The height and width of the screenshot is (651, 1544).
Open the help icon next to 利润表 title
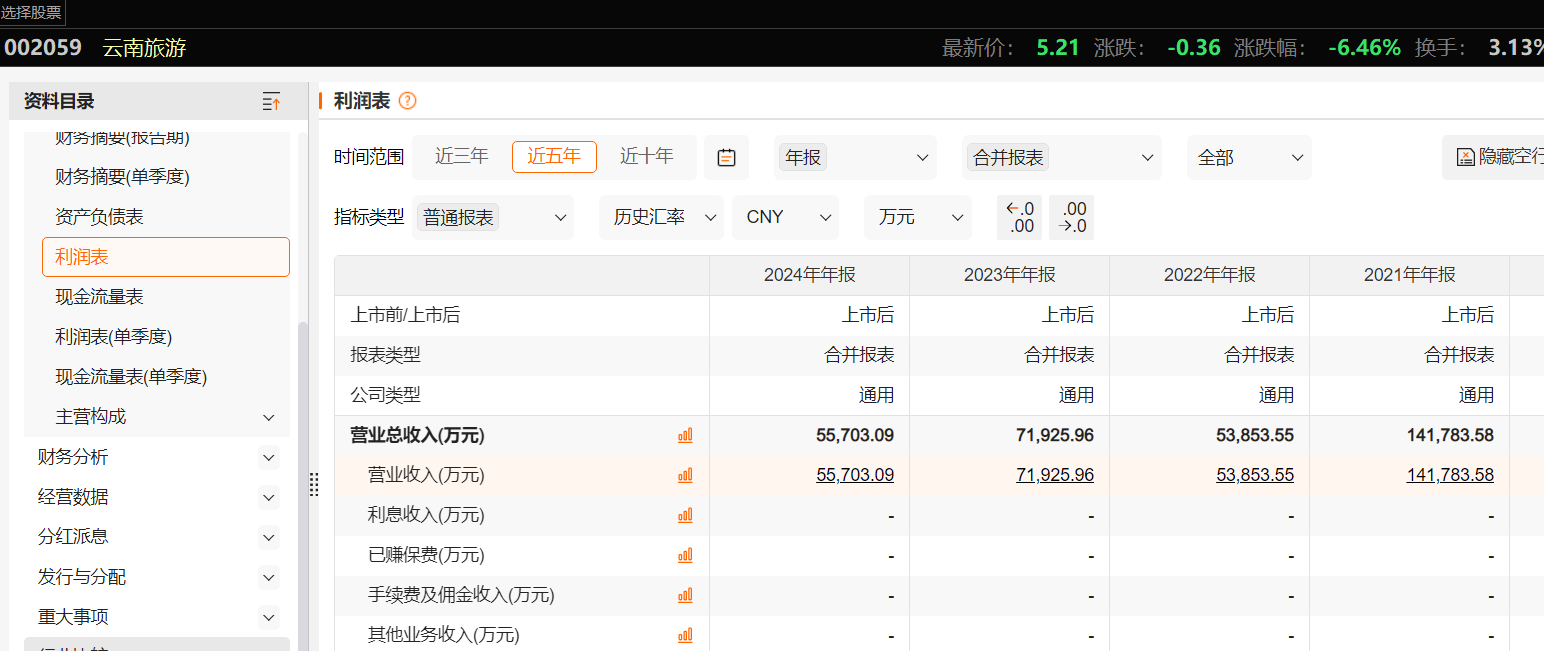[x=407, y=101]
